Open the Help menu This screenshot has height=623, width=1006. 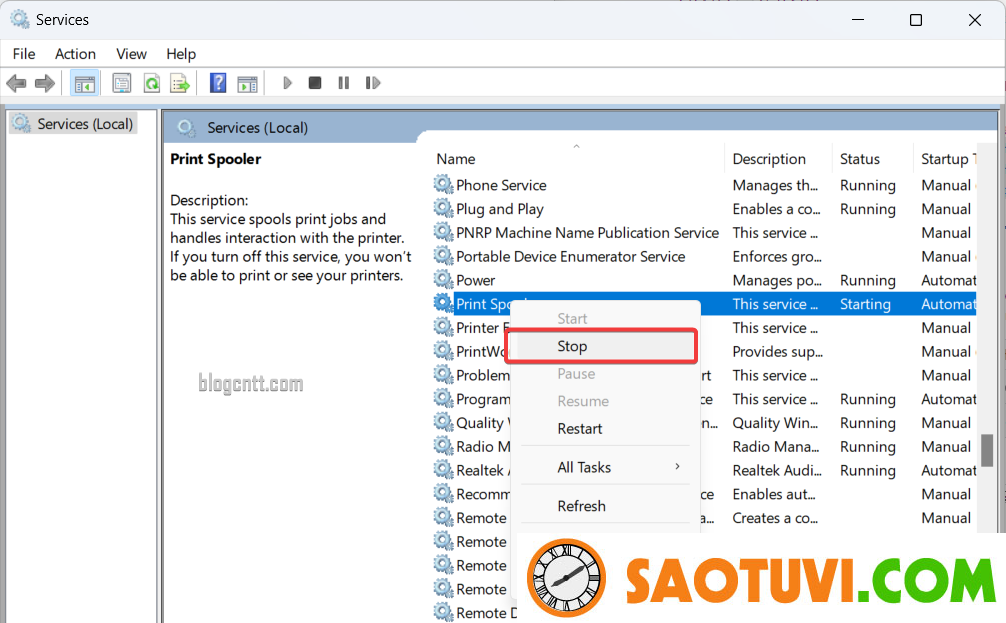coord(181,54)
